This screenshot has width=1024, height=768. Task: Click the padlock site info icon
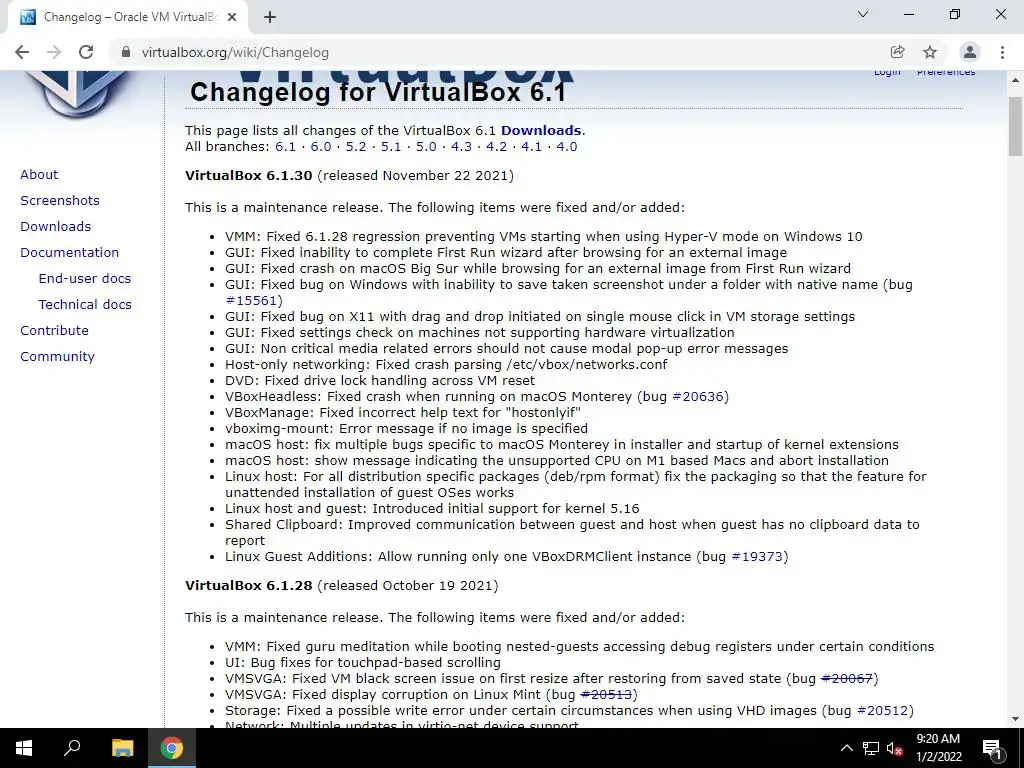click(x=126, y=52)
